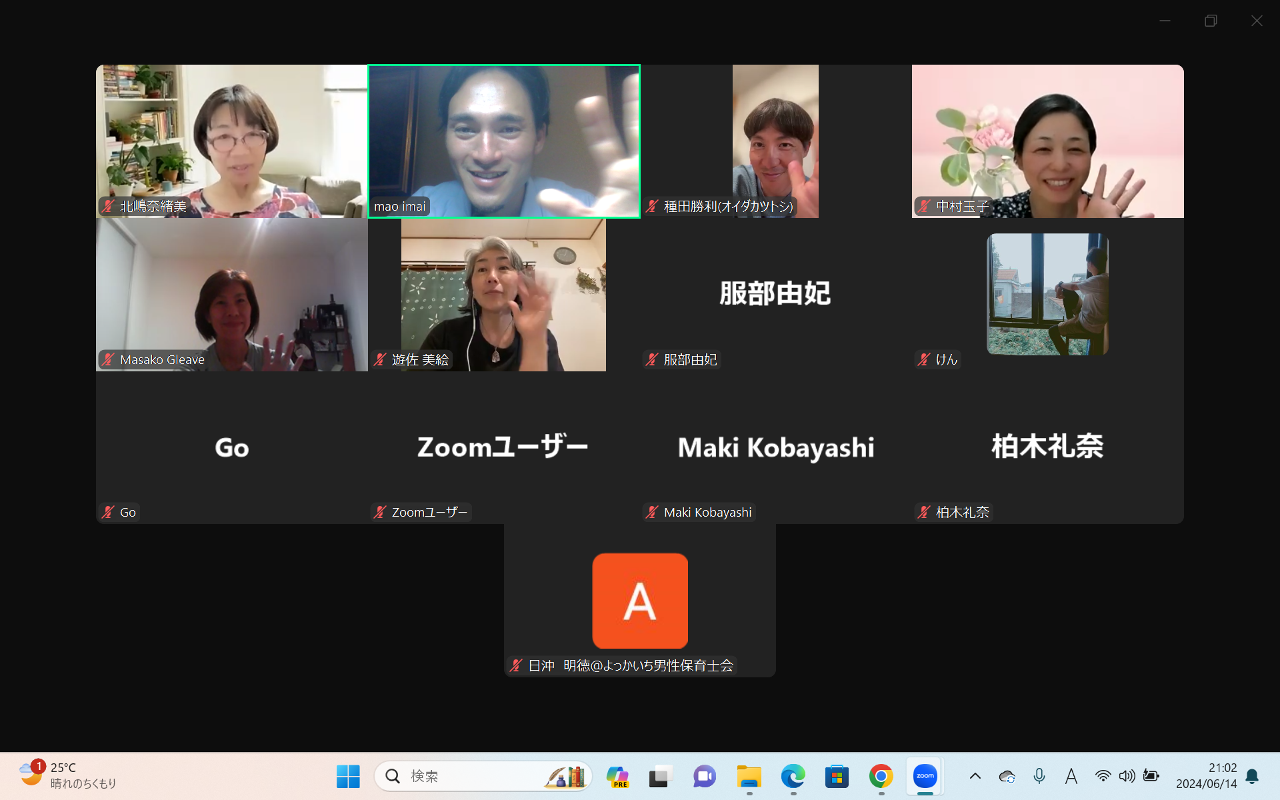The height and width of the screenshot is (800, 1280).
Task: Open the volume control flyout
Action: pos(1127,776)
